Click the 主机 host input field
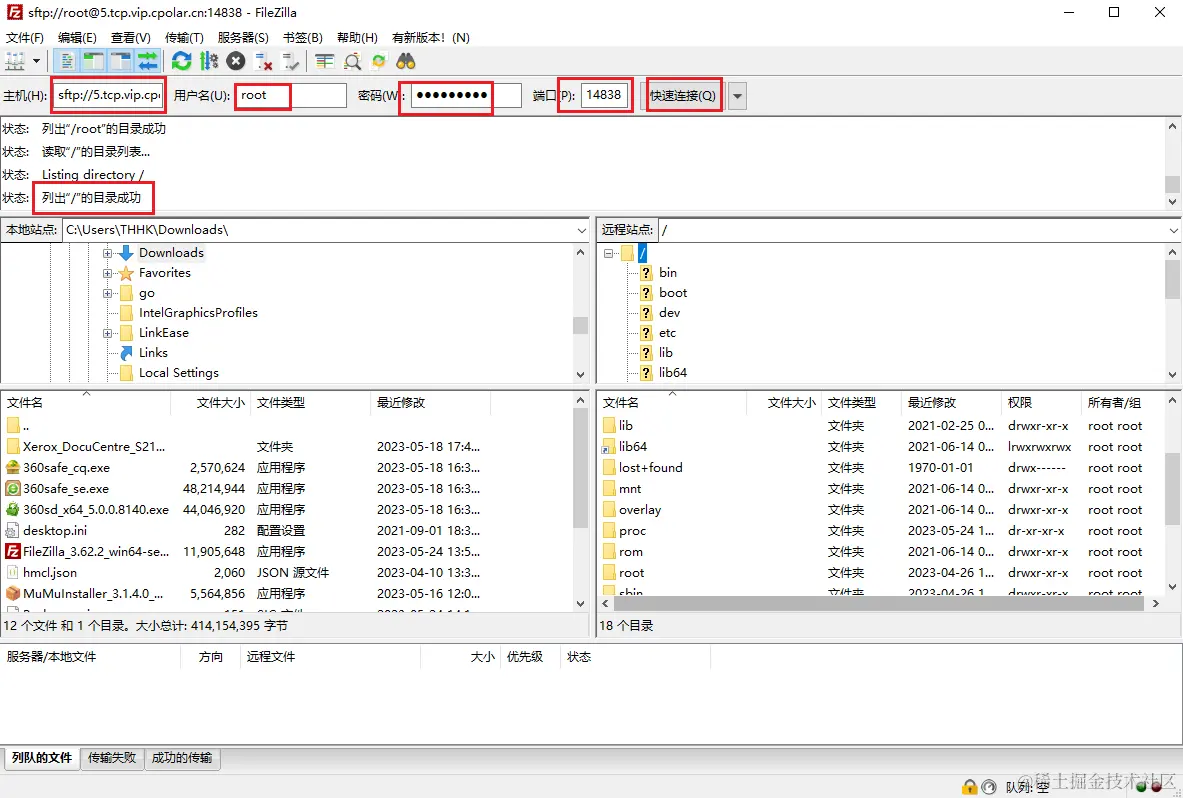1183x798 pixels. click(x=109, y=95)
